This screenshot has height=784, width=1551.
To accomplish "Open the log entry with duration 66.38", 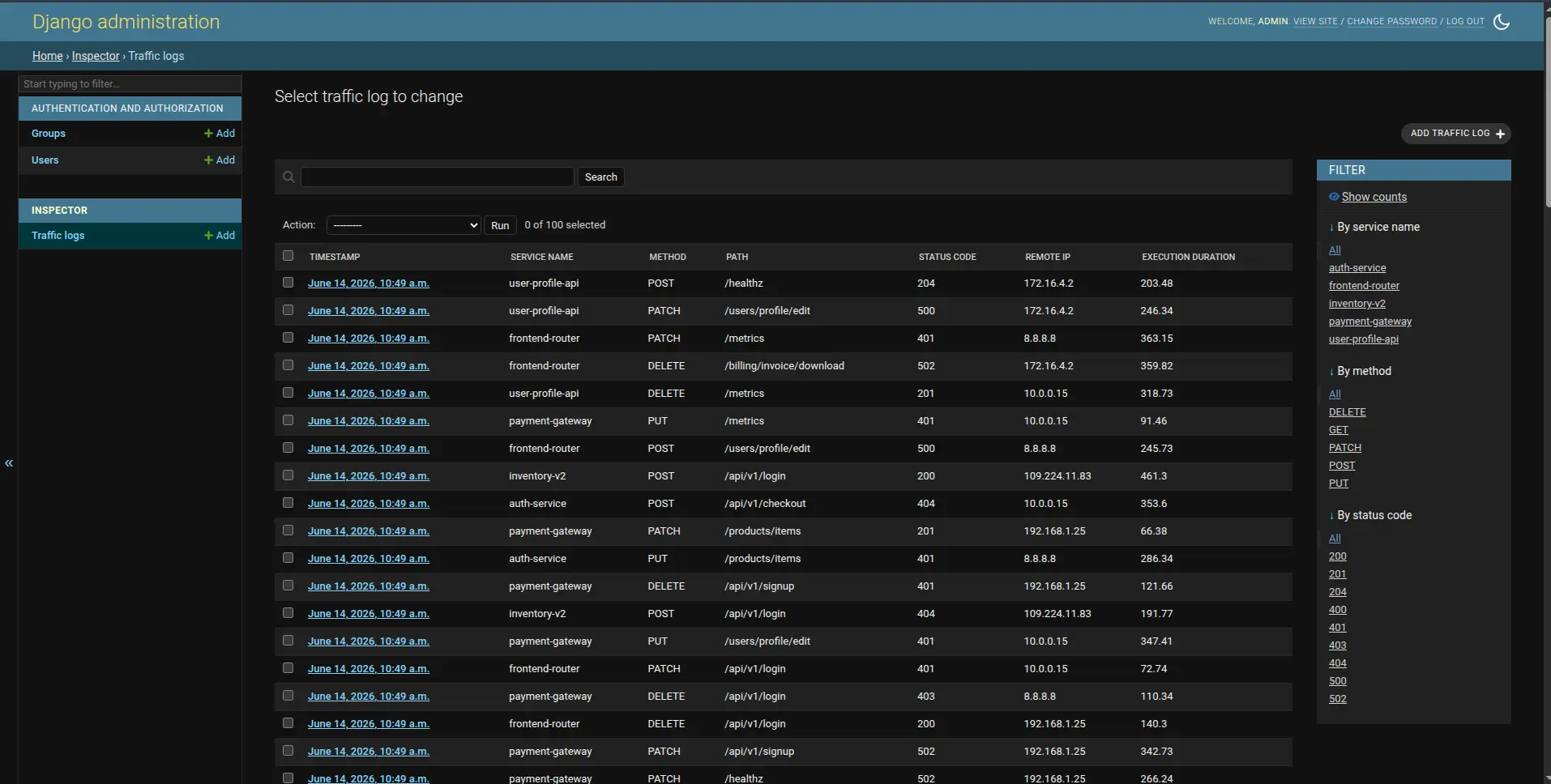I will 369,531.
